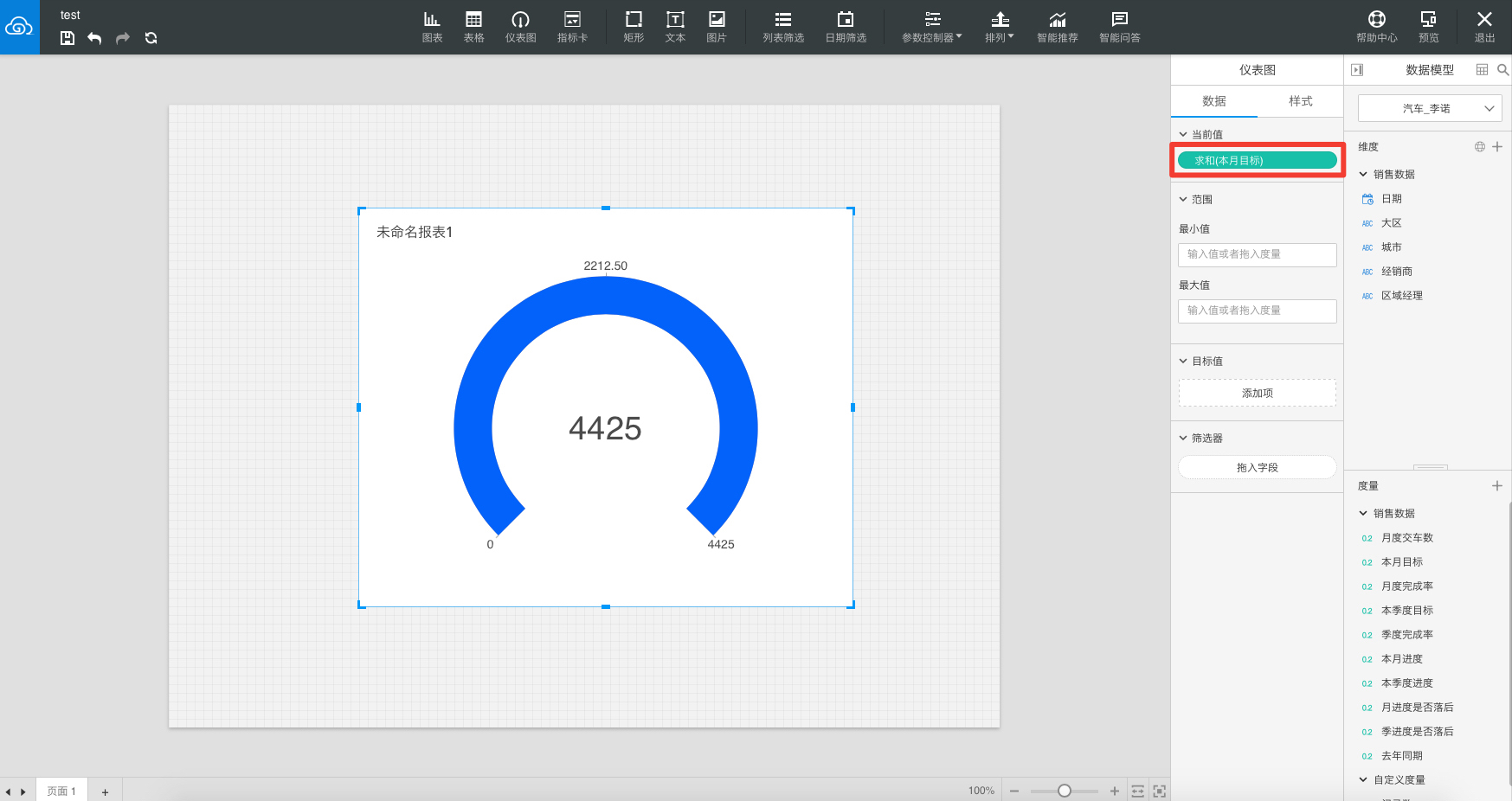Search in the 数据模型 panel
Image resolution: width=1512 pixels, height=801 pixels.
[1502, 70]
